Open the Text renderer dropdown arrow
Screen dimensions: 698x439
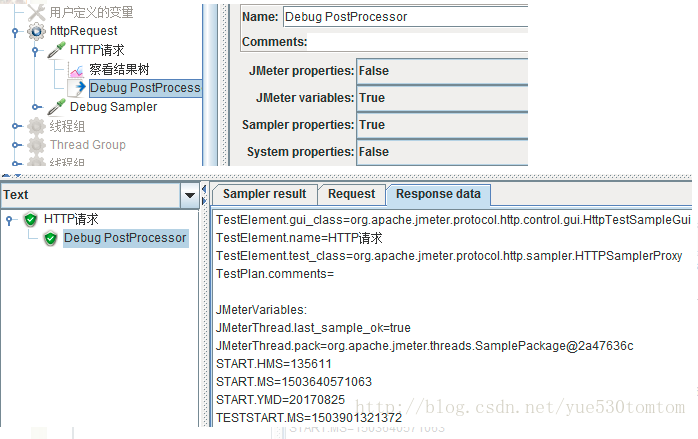point(190,195)
